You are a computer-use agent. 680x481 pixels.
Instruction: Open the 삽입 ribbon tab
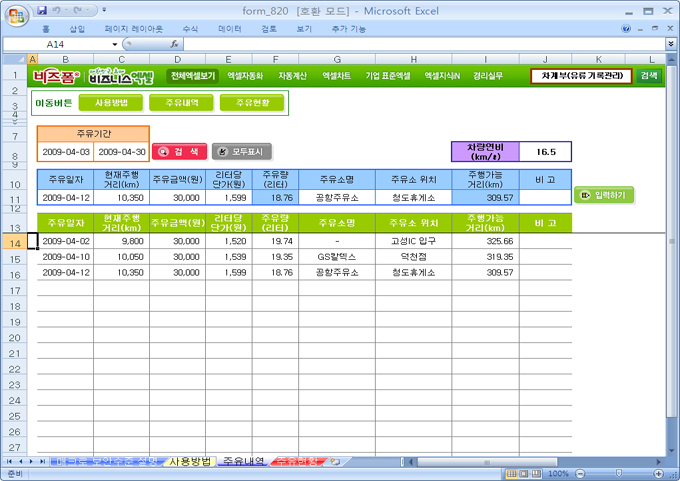tap(77, 29)
